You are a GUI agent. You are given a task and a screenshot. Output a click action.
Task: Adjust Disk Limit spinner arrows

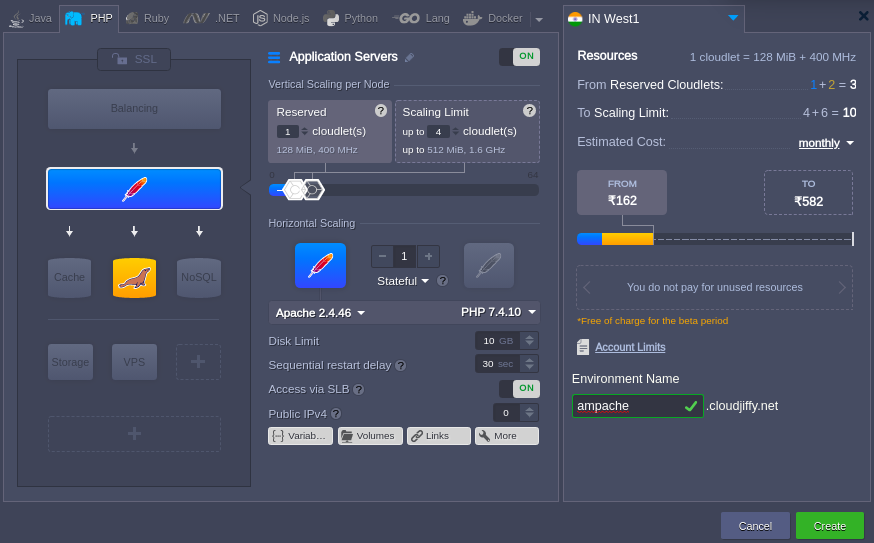[x=530, y=341]
